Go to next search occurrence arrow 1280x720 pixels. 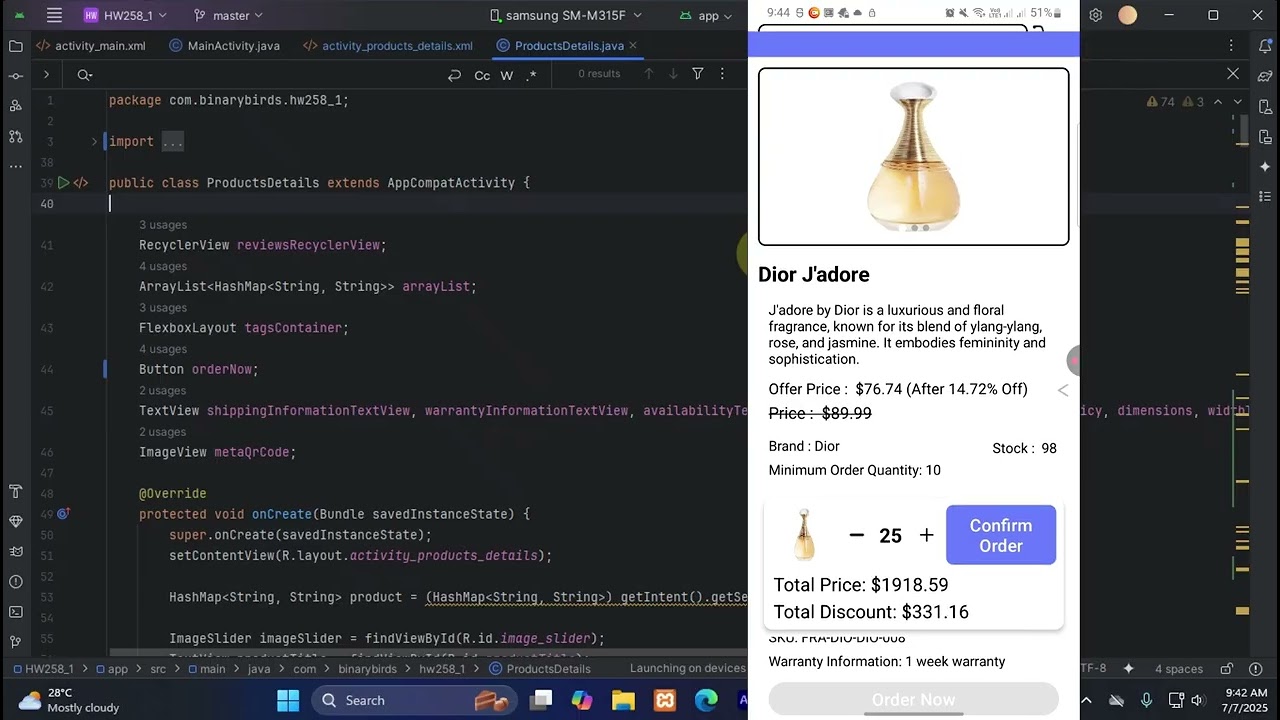(673, 74)
